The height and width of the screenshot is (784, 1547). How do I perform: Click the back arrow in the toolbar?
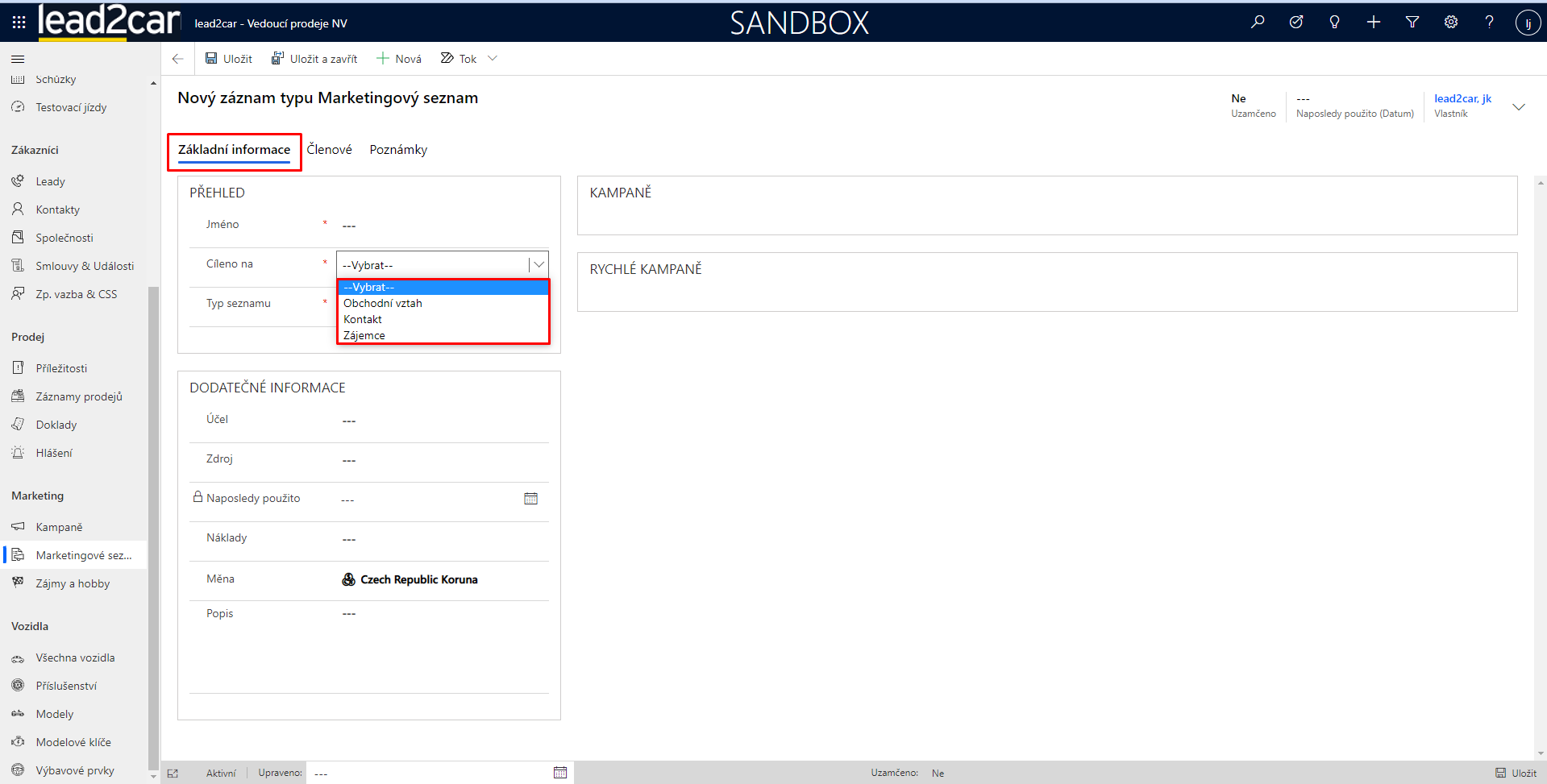pos(178,59)
